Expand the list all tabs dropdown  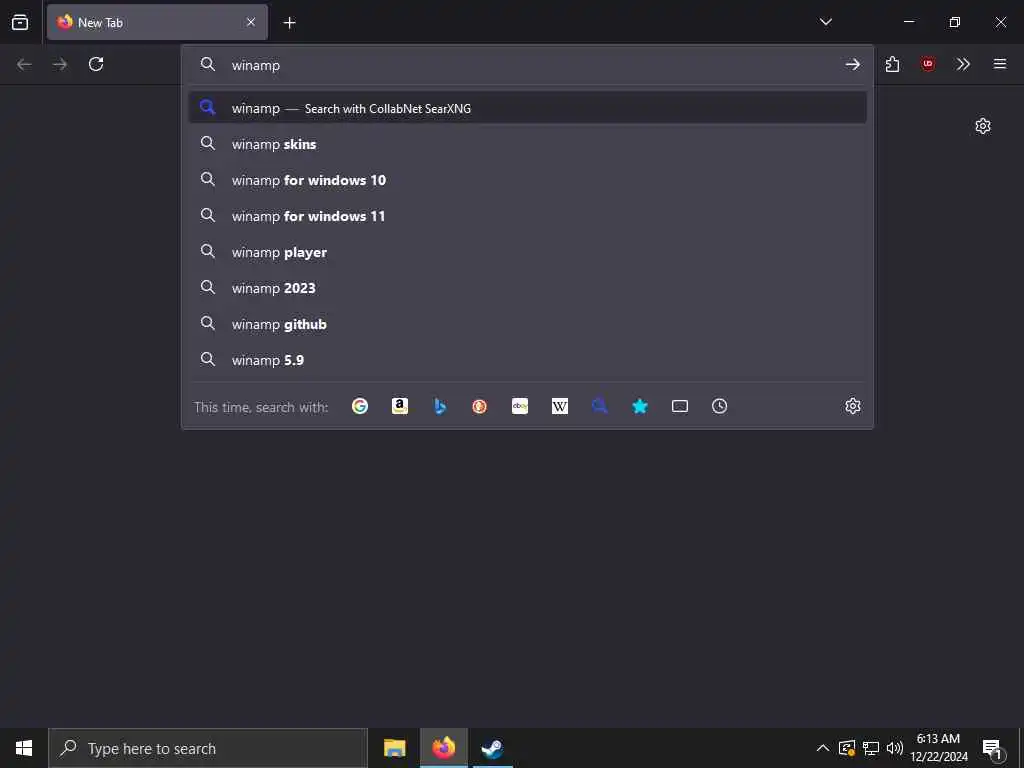825,22
